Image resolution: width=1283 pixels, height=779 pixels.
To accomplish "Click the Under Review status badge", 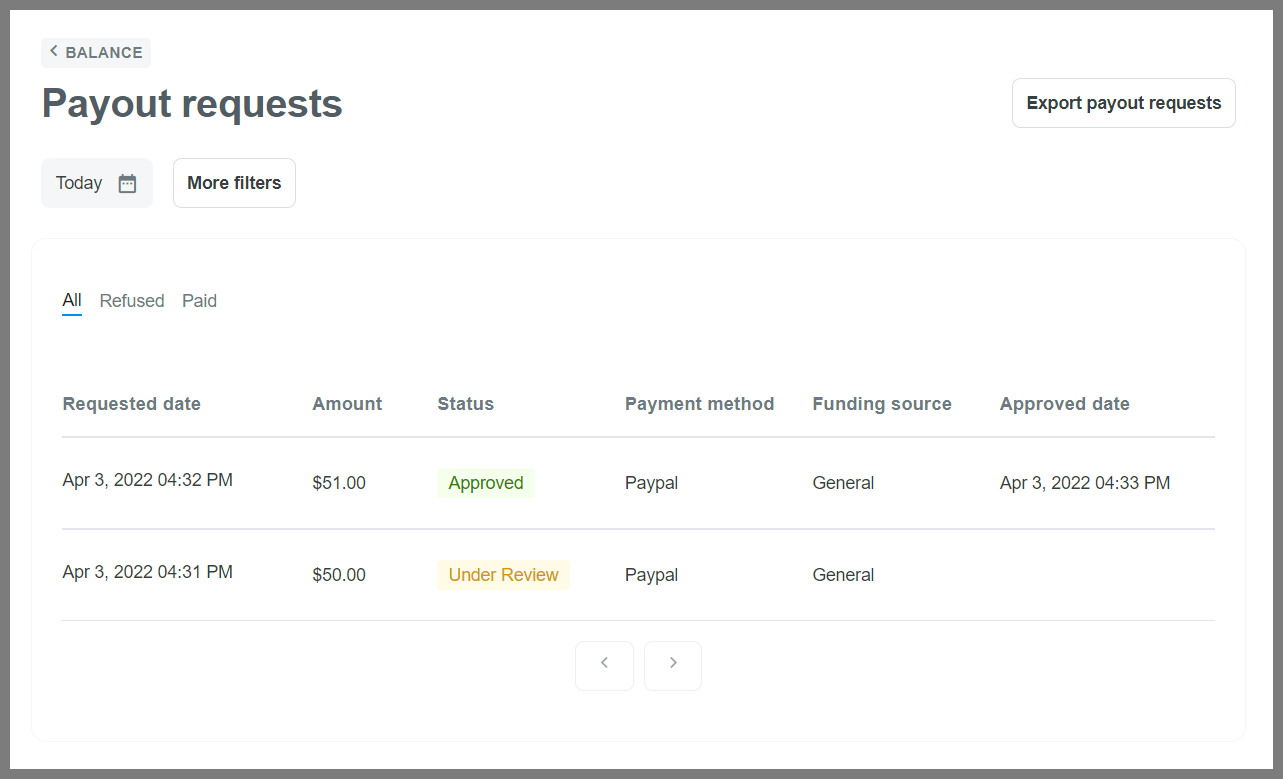I will (x=503, y=575).
